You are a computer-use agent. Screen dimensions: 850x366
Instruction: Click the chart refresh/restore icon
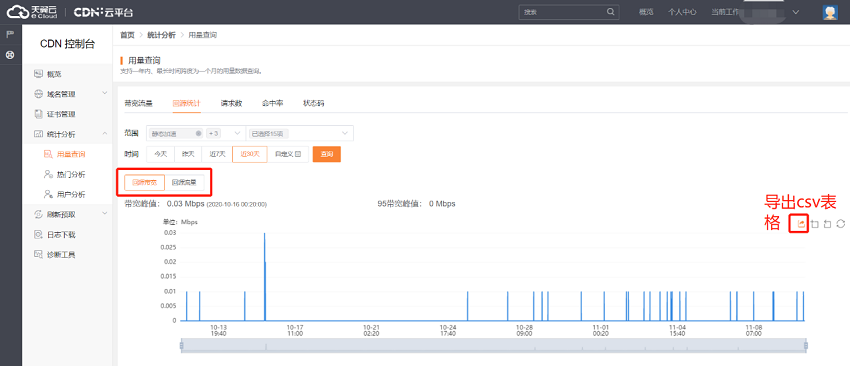click(x=840, y=223)
